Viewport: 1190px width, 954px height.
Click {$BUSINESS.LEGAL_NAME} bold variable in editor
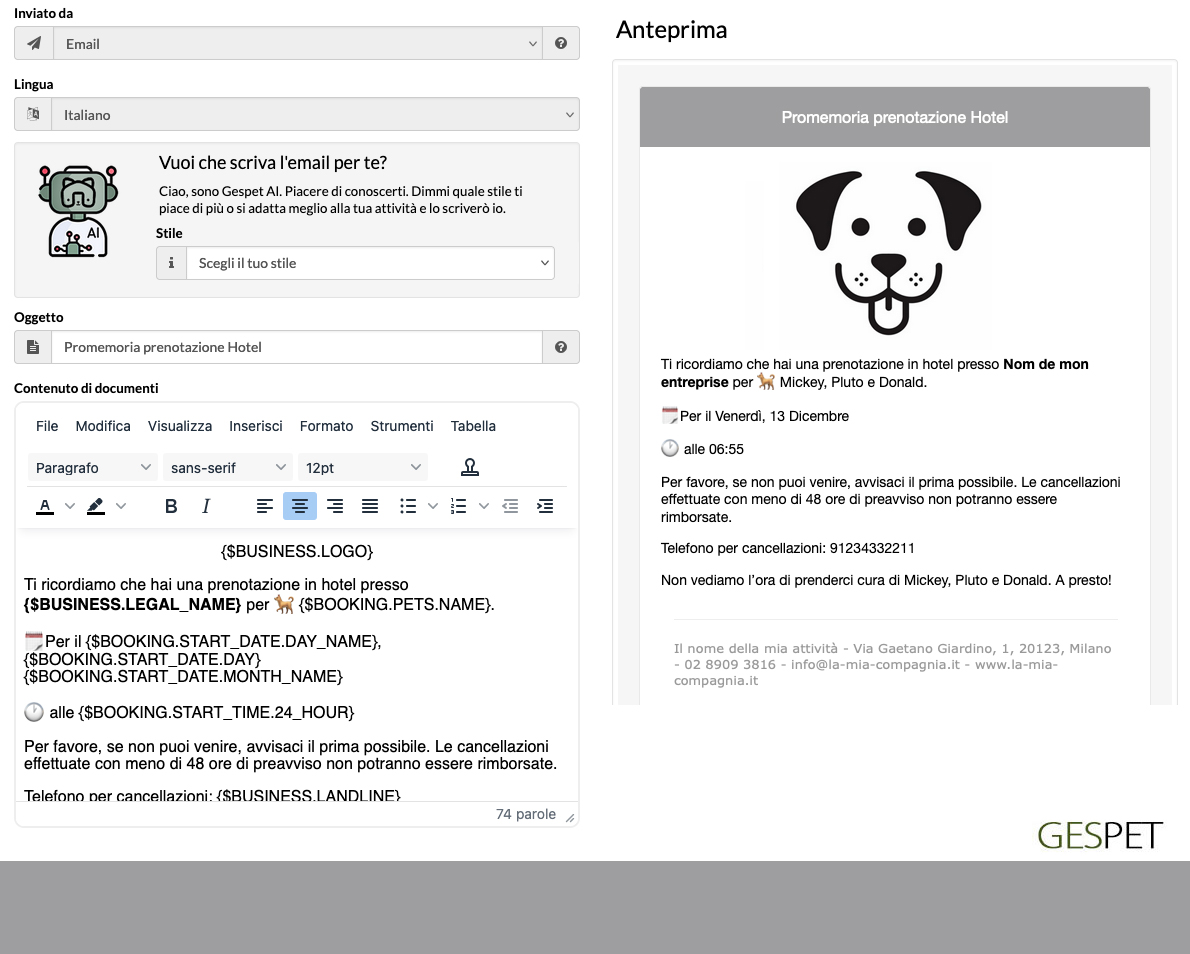click(x=133, y=604)
